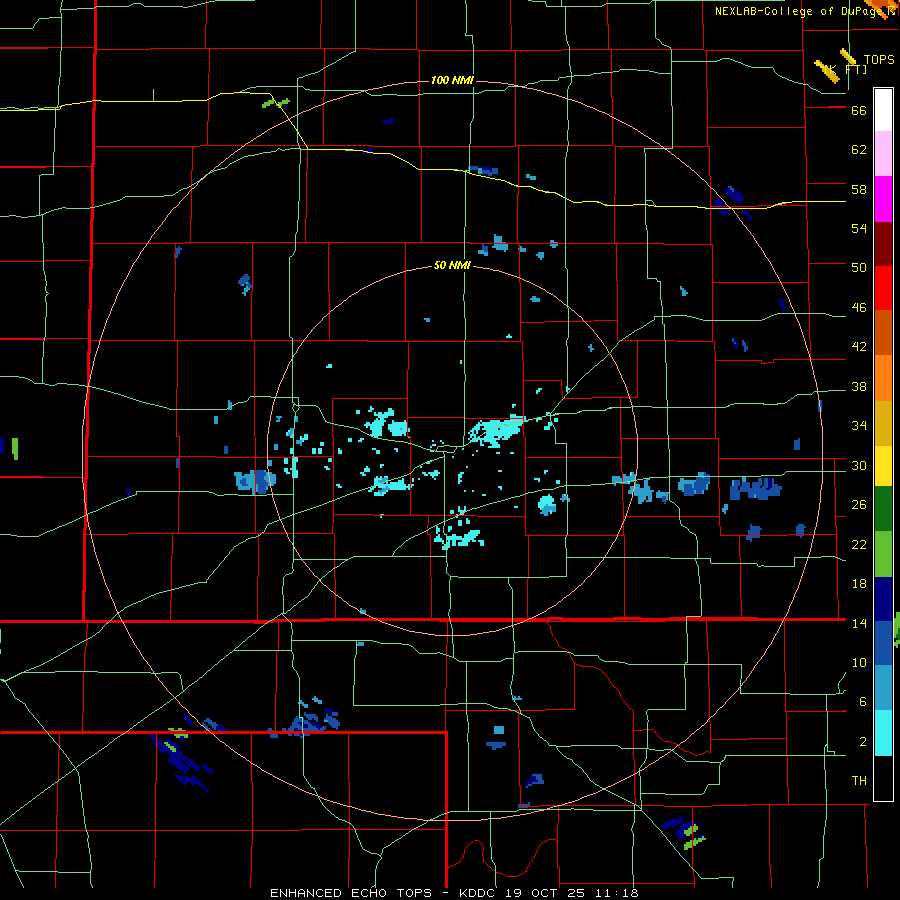
Task: Click the cyan legend color swatch
Action: tap(883, 733)
